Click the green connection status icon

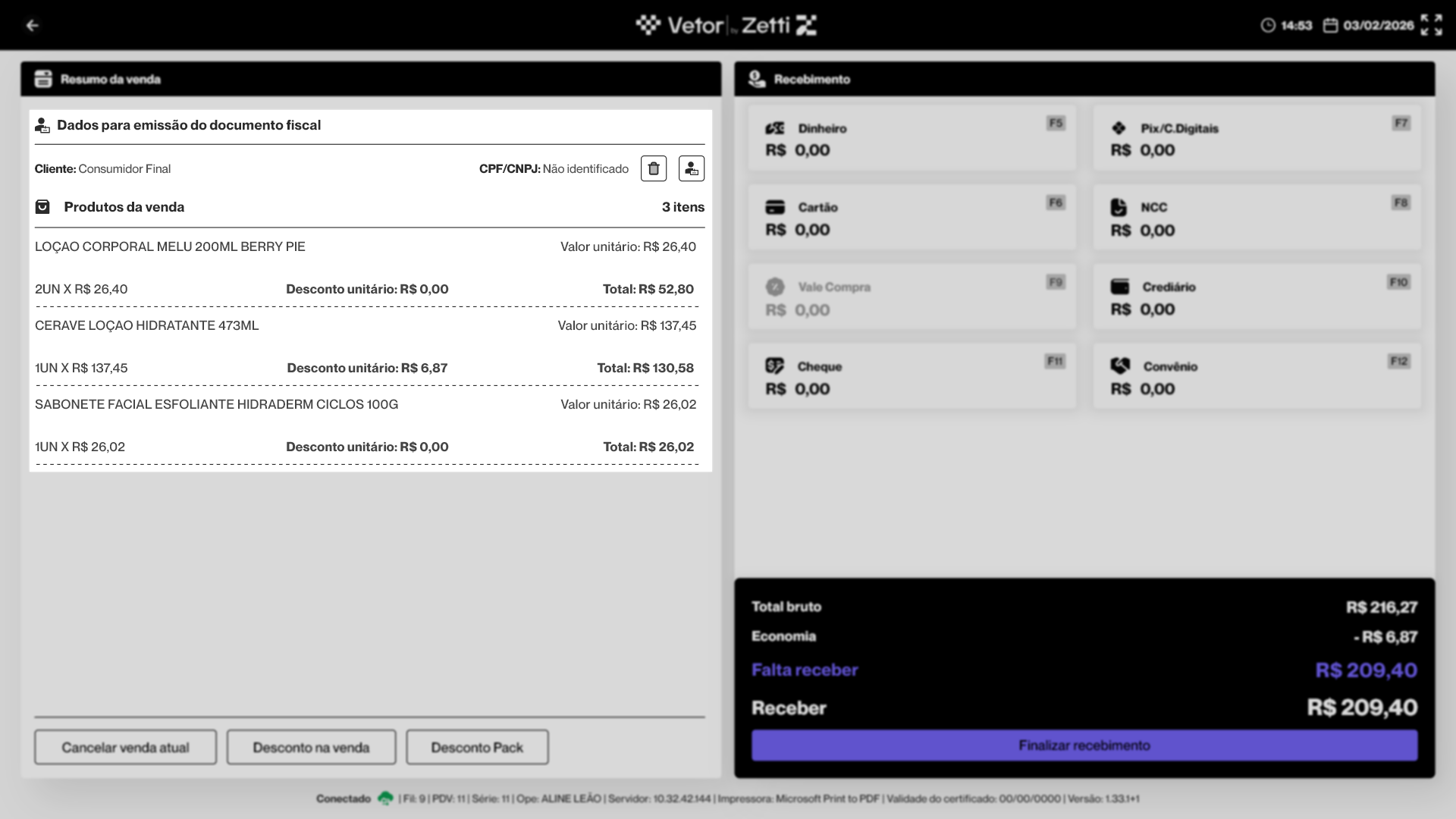pos(385,799)
